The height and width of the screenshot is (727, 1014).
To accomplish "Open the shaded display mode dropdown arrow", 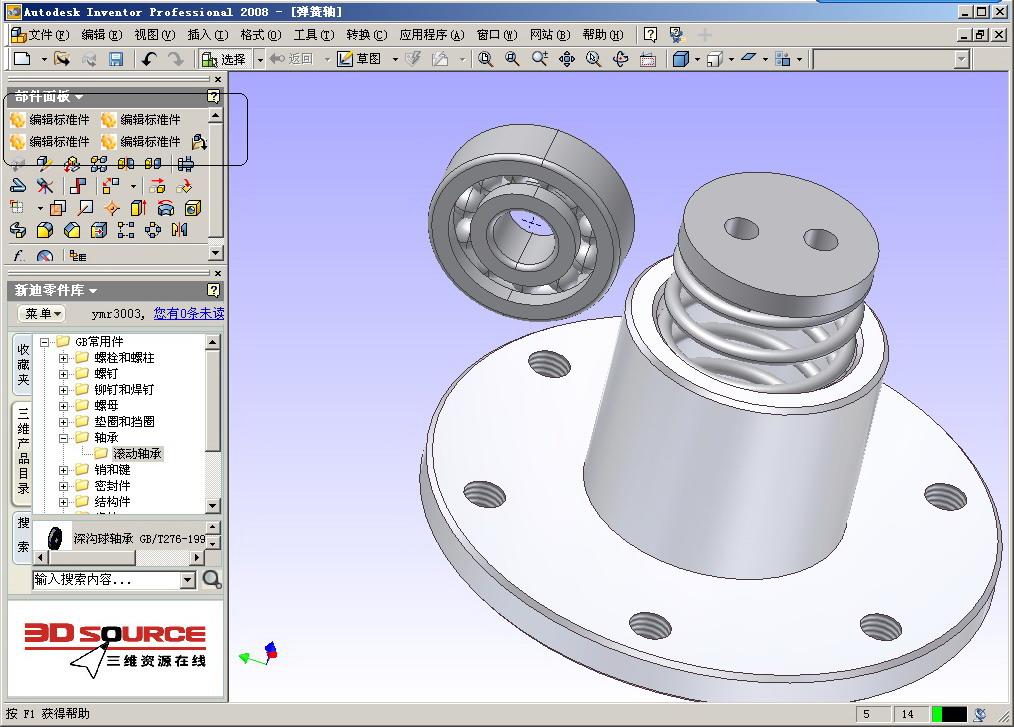I will [x=697, y=60].
